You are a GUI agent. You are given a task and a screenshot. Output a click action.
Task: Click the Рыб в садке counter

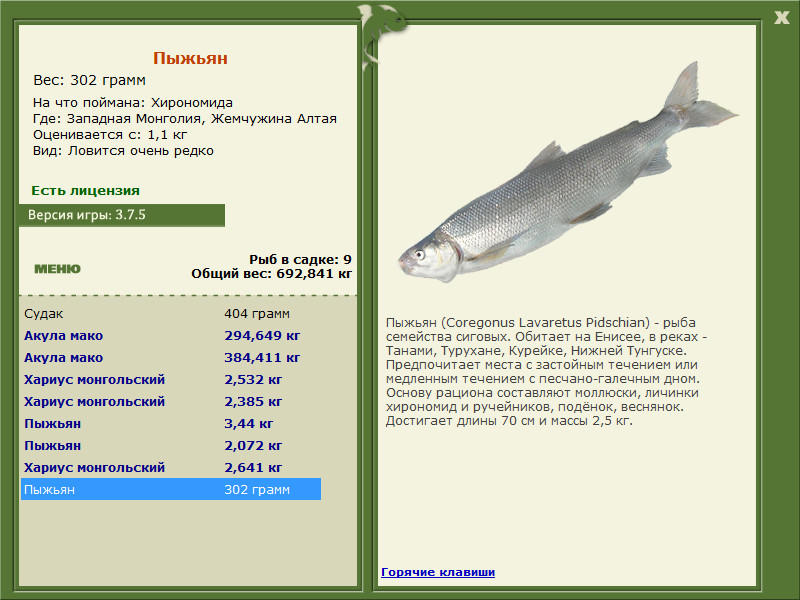pyautogui.click(x=300, y=260)
